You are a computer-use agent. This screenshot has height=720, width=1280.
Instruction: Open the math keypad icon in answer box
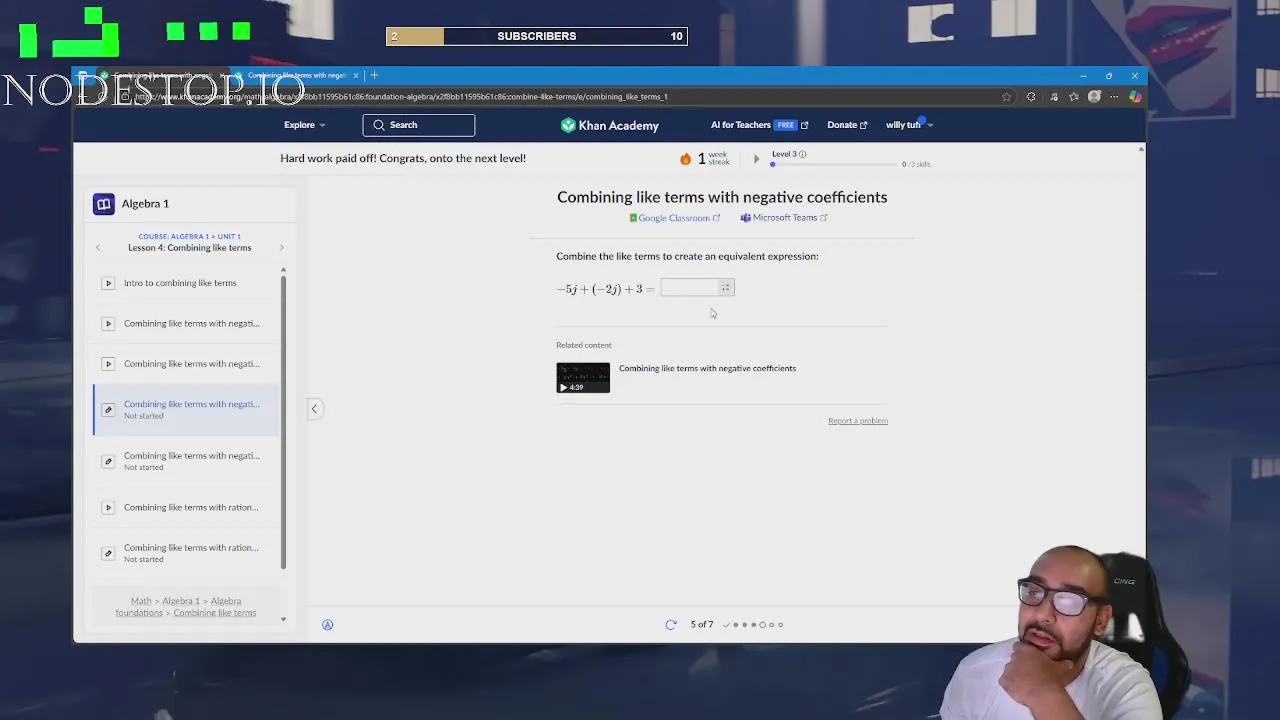(x=726, y=288)
